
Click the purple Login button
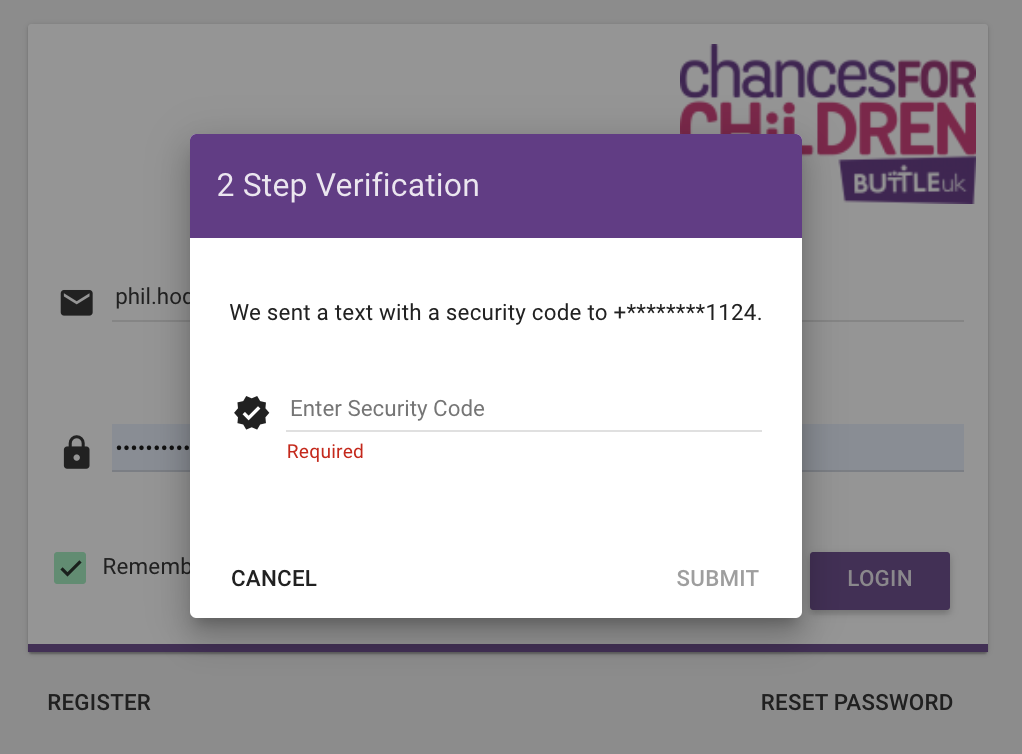[x=879, y=579]
